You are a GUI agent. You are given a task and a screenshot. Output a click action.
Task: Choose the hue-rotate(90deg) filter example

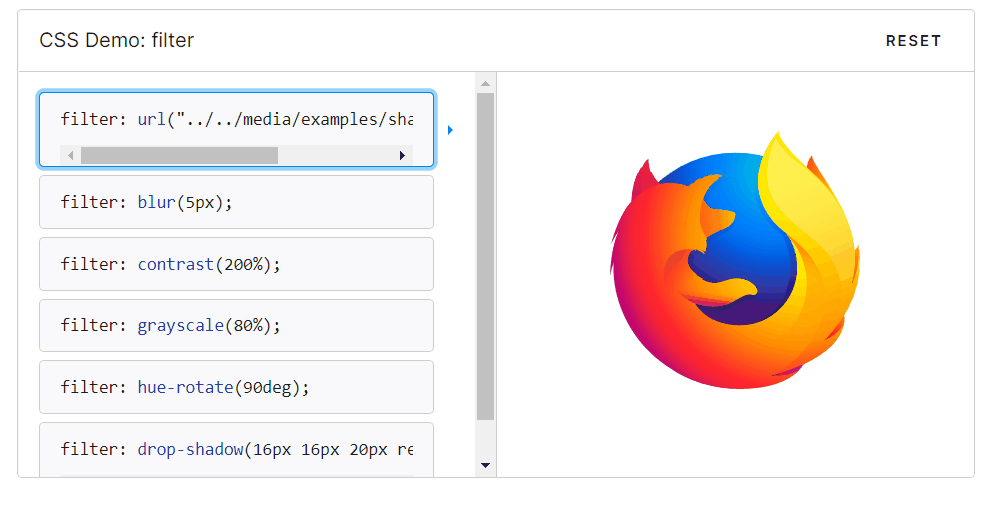click(x=236, y=387)
